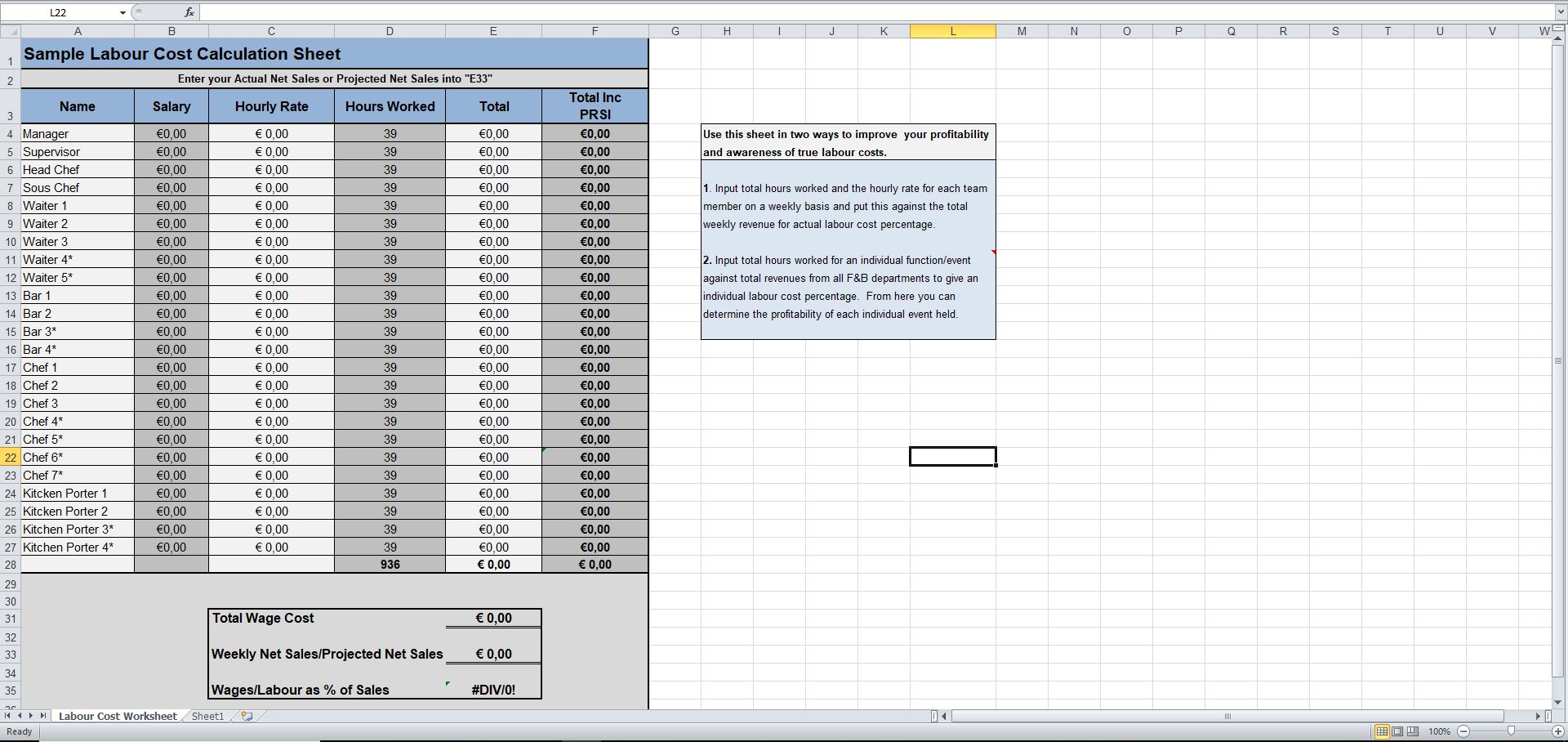This screenshot has width=1568, height=742.
Task: Click the Select All corner button
Action: click(x=11, y=30)
